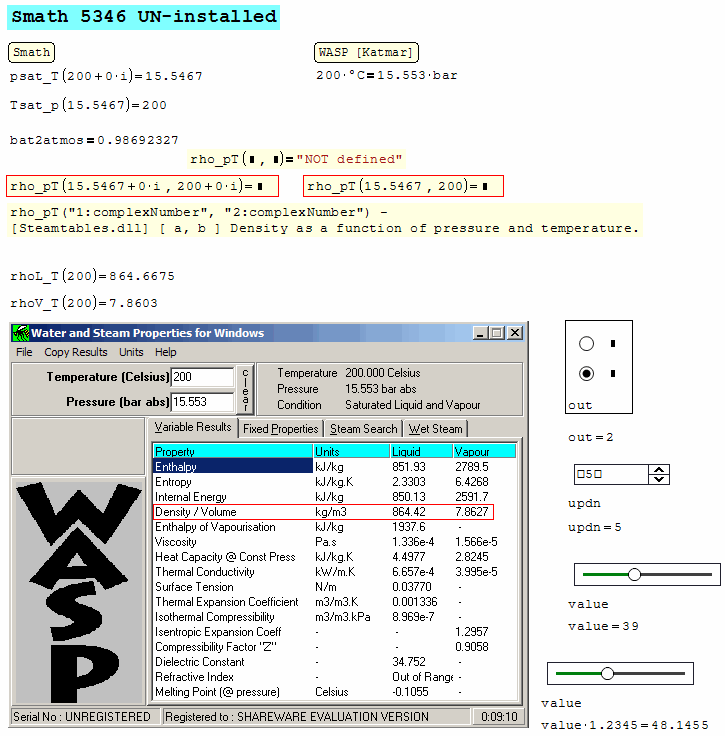
Task: Open the Wet Steam tab
Action: click(x=435, y=429)
